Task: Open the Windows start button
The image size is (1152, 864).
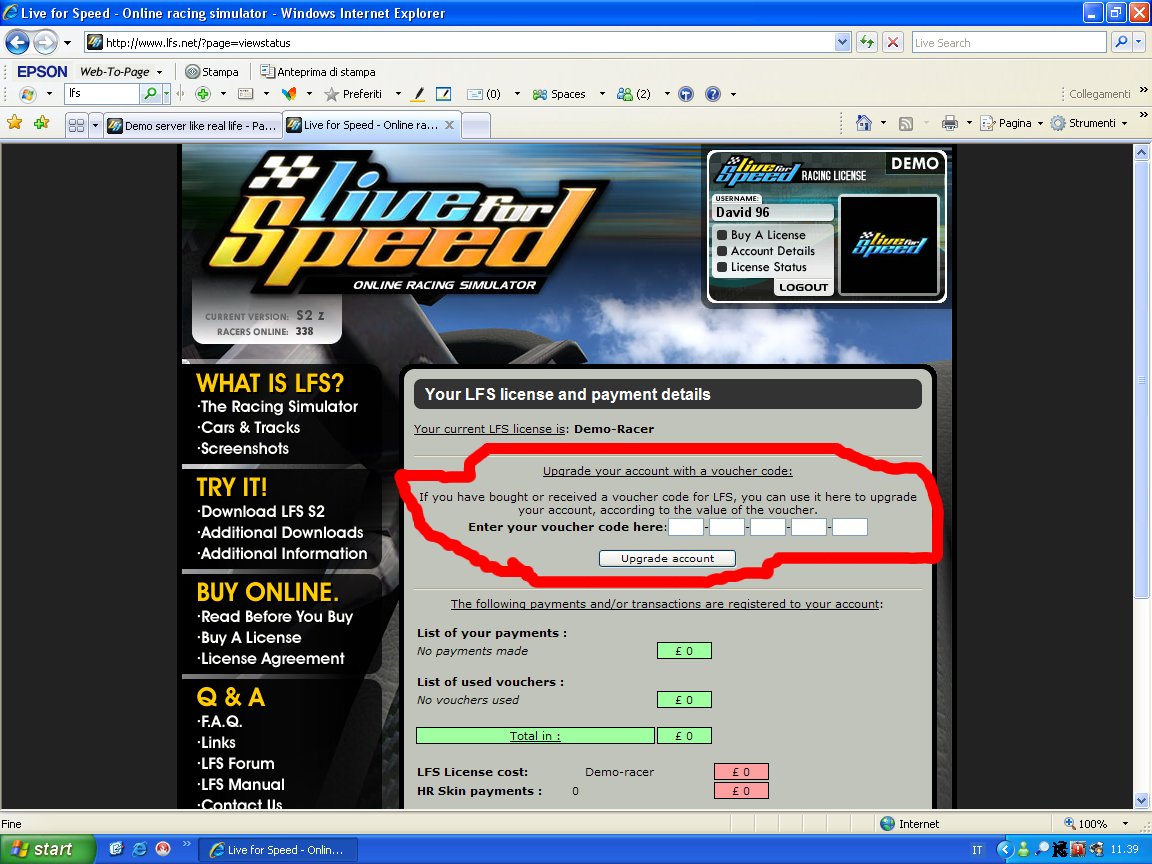Action: (47, 849)
